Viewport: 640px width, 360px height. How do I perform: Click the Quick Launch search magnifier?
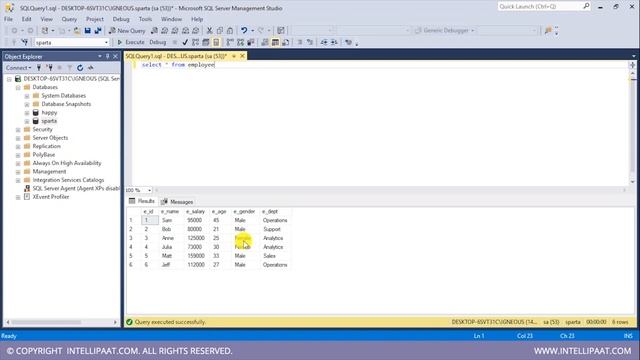[x=586, y=6]
